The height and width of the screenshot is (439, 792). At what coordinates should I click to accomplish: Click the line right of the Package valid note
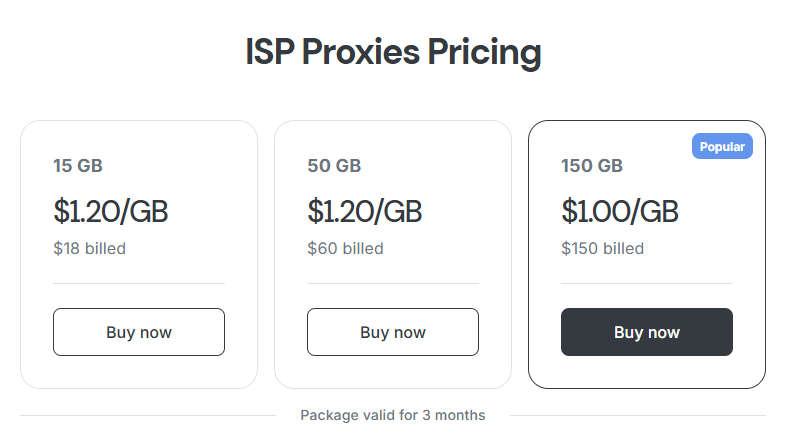pyautogui.click(x=638, y=415)
